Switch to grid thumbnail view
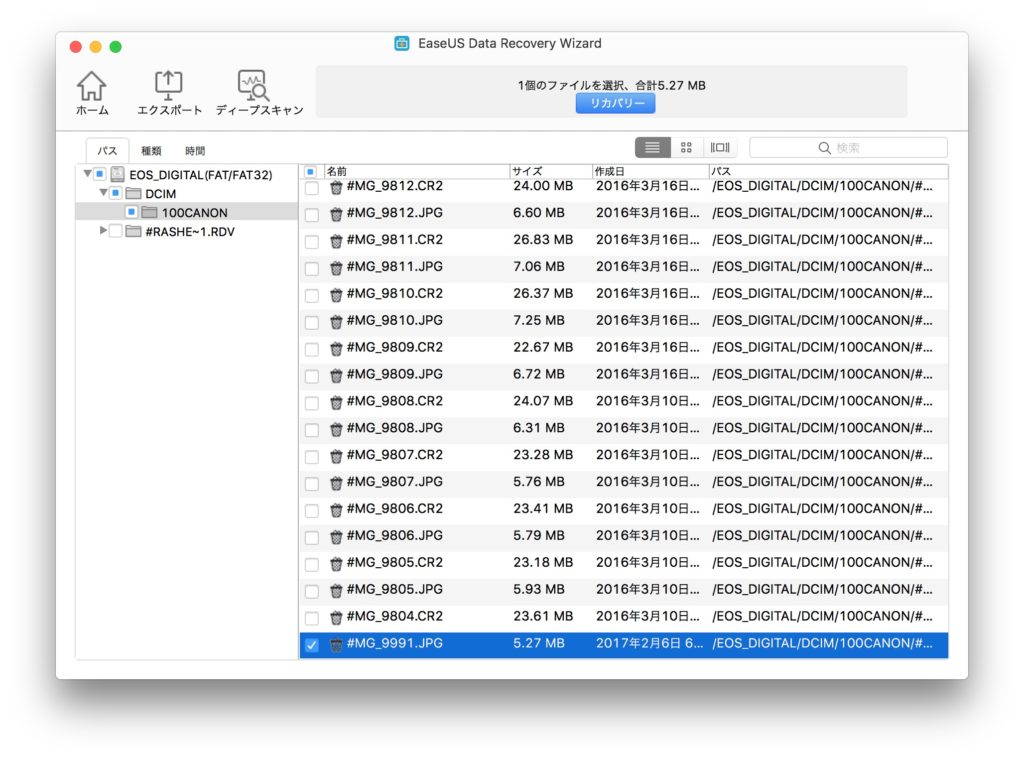 [x=686, y=148]
